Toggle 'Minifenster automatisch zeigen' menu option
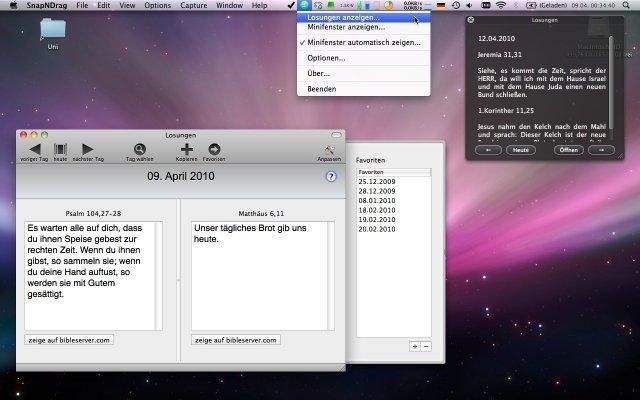Screen dimensions: 640x400 [363, 43]
